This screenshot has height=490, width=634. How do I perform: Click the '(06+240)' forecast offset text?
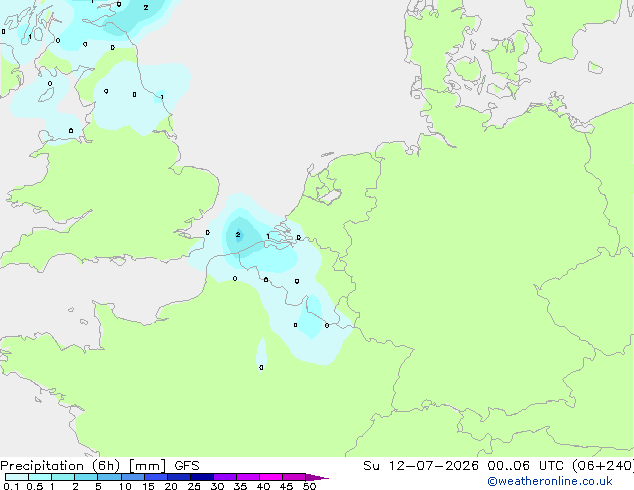tap(602, 466)
